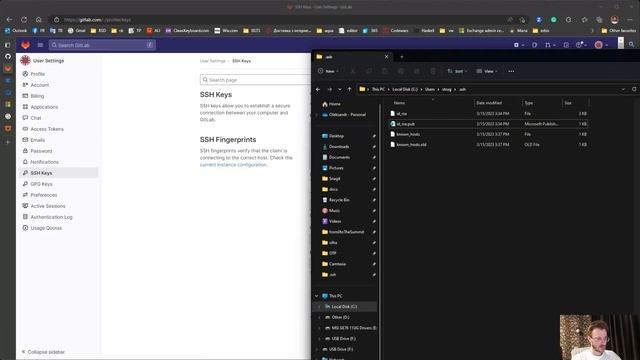This screenshot has height=360, width=640.
Task: Click the GitLab logo home icon
Action: [26, 45]
